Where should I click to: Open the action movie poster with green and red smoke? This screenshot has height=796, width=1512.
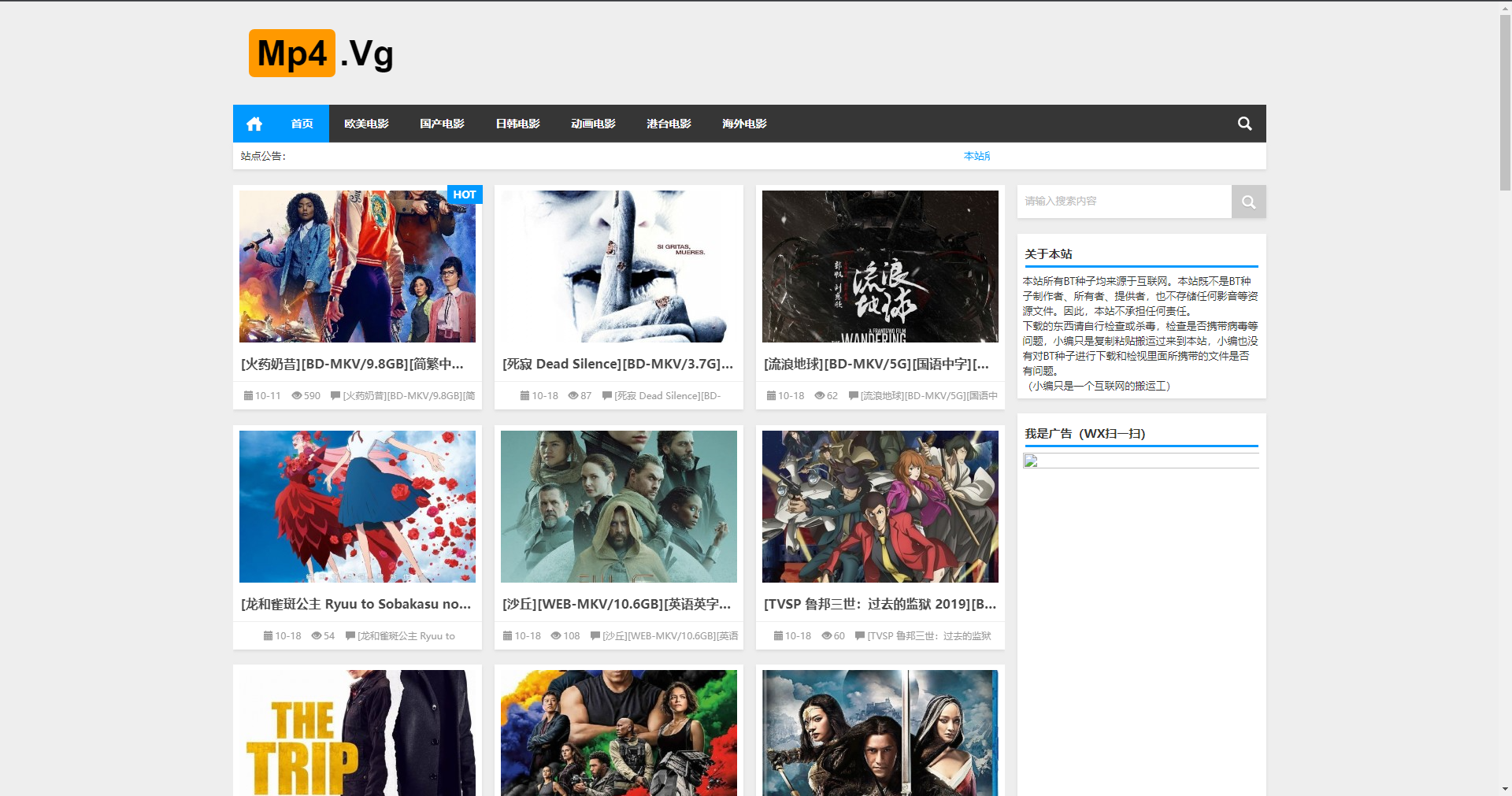[619, 733]
